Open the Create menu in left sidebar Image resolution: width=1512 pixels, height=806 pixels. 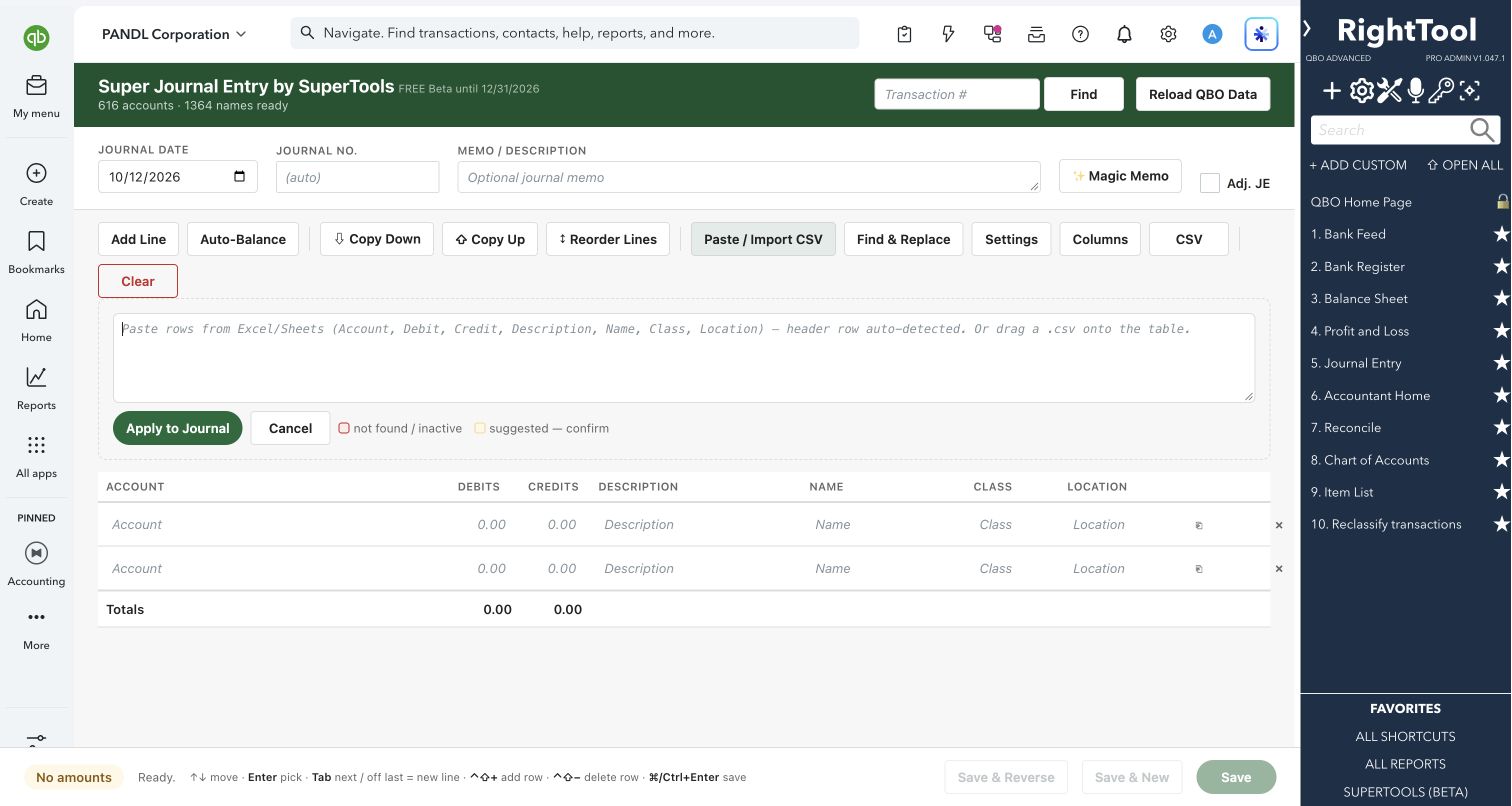(36, 184)
